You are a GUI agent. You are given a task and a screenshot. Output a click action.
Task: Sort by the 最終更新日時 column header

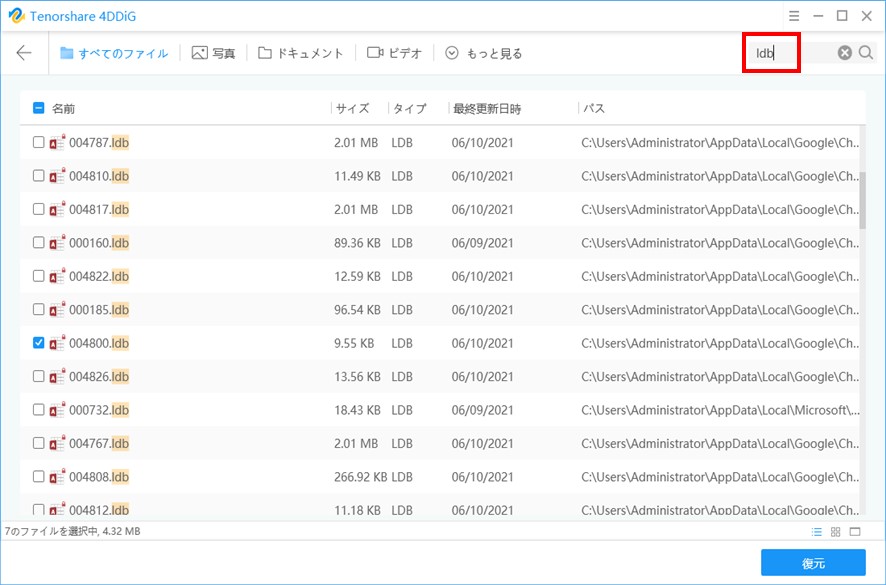tap(487, 109)
